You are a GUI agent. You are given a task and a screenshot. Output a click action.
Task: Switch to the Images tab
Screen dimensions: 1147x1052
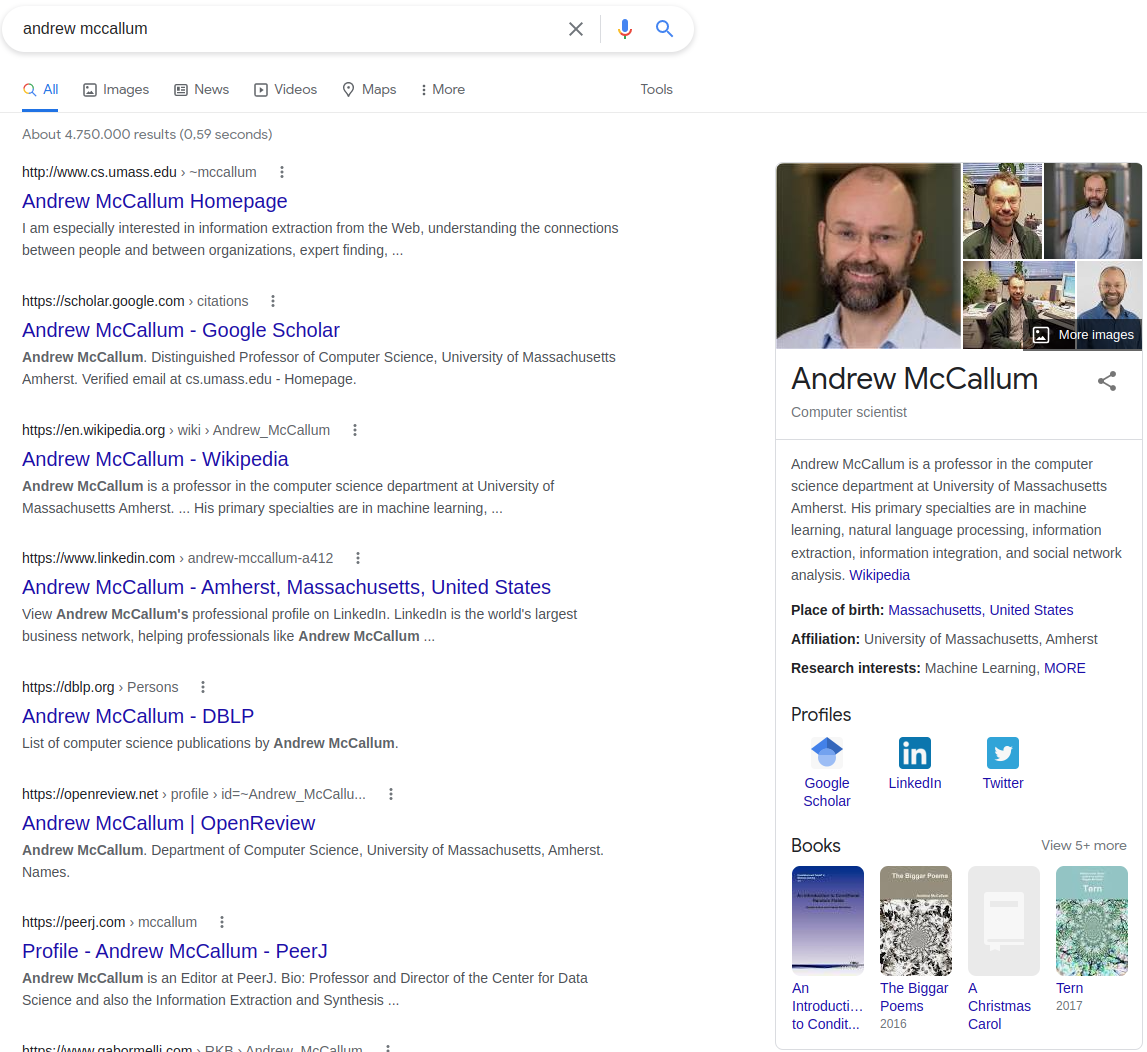[x=116, y=89]
